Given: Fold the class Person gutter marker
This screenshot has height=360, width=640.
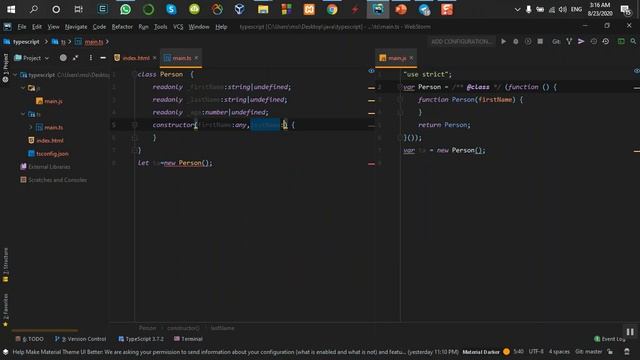Looking at the screenshot, I should click(134, 74).
